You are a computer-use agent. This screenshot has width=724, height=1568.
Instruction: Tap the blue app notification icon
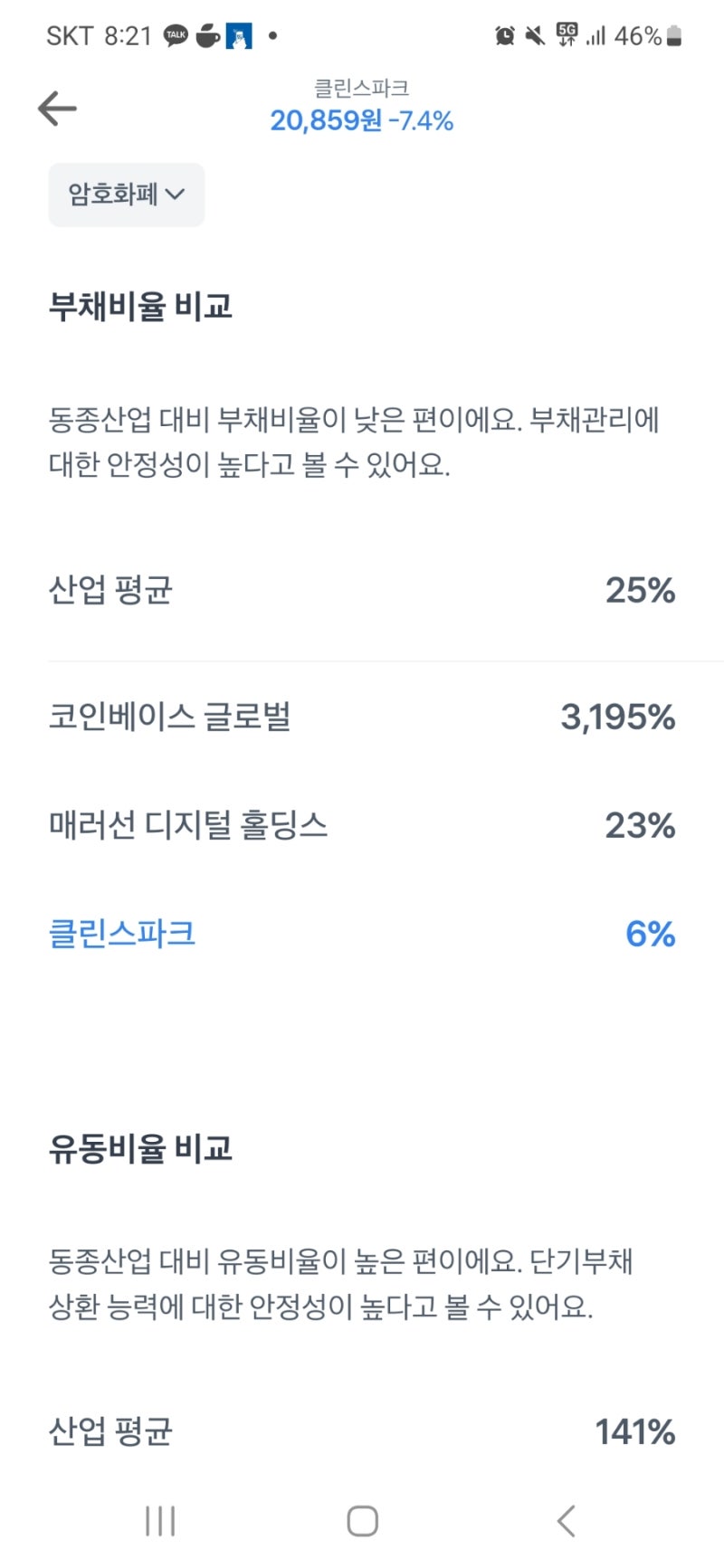238,36
